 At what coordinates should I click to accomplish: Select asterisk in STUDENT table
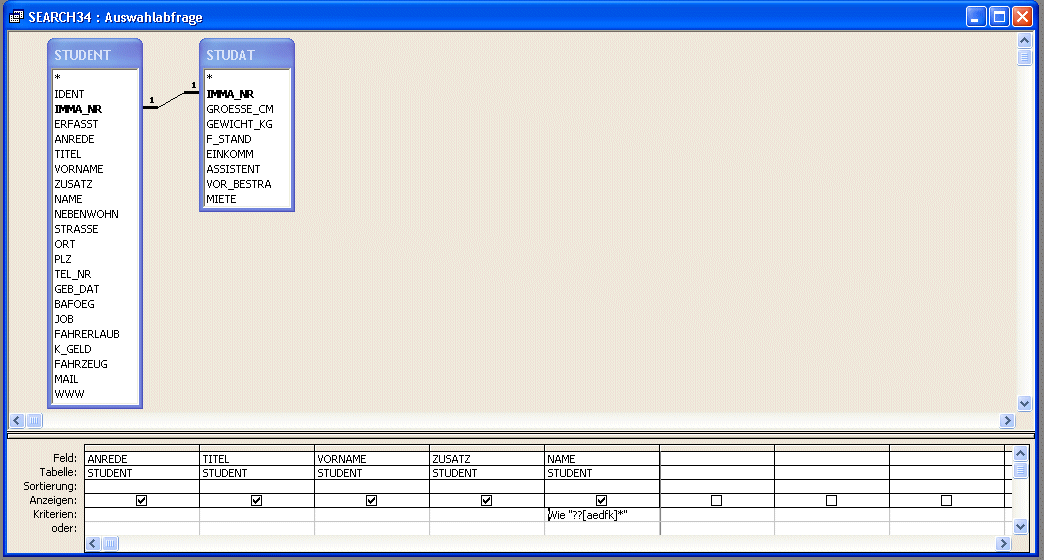[58, 79]
